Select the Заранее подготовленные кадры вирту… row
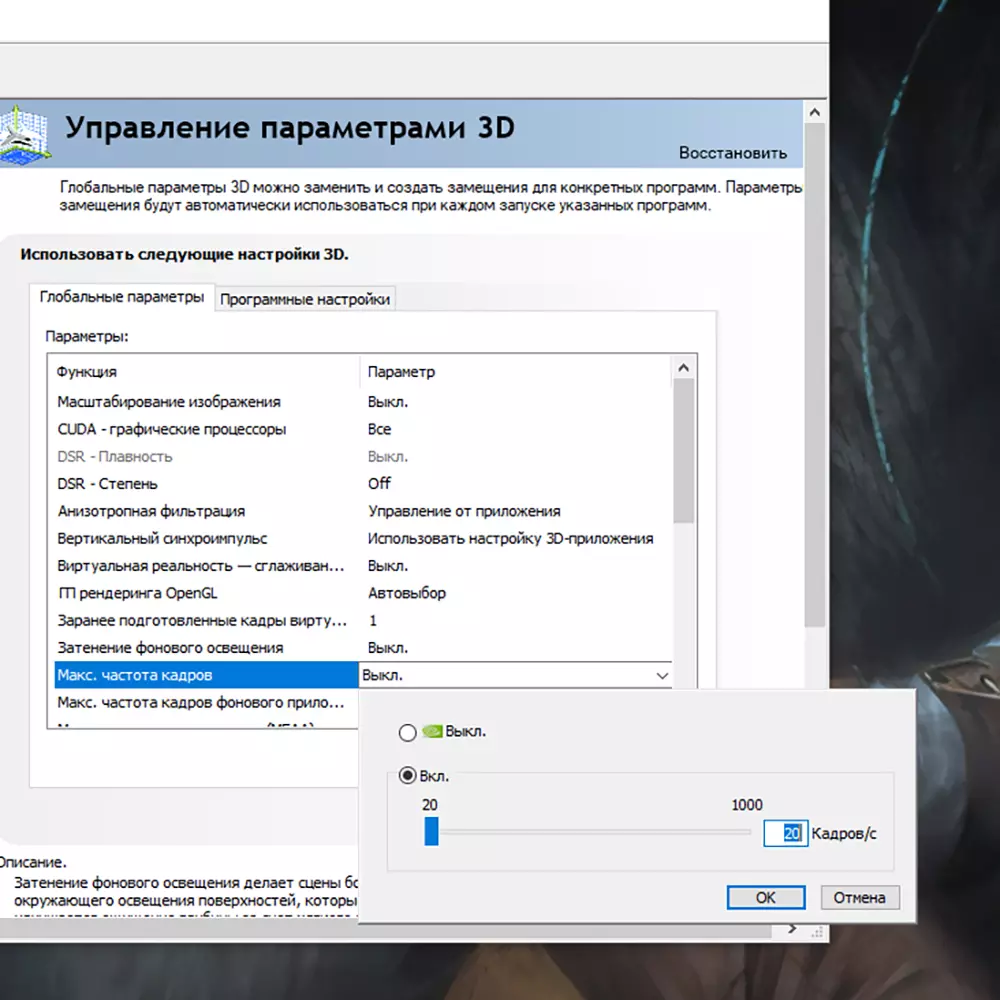 click(363, 621)
